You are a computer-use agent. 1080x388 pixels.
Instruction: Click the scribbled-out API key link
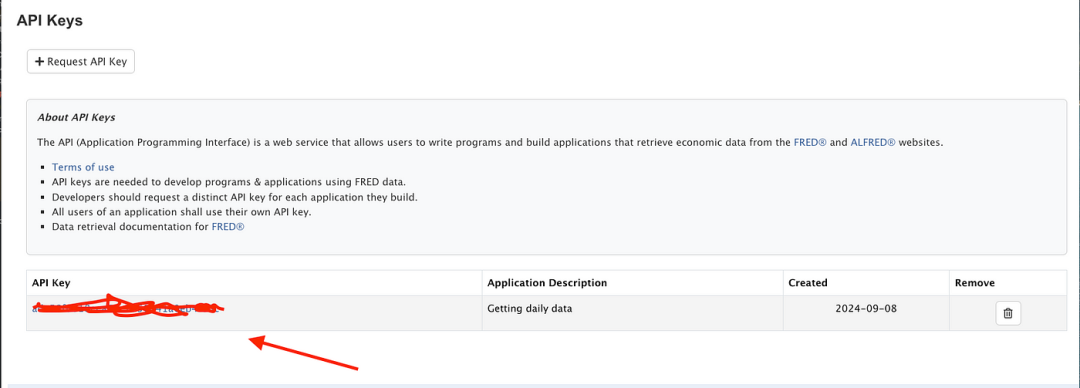pyautogui.click(x=126, y=309)
